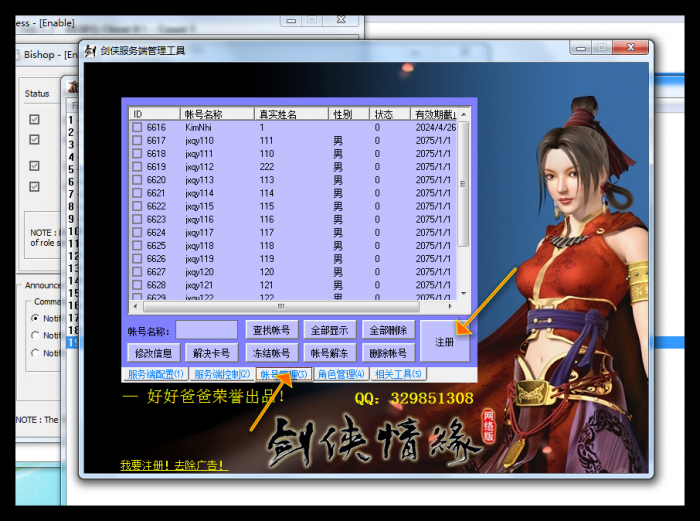Click the 性别 column header
Viewport: 700px width, 521px height.
point(349,114)
